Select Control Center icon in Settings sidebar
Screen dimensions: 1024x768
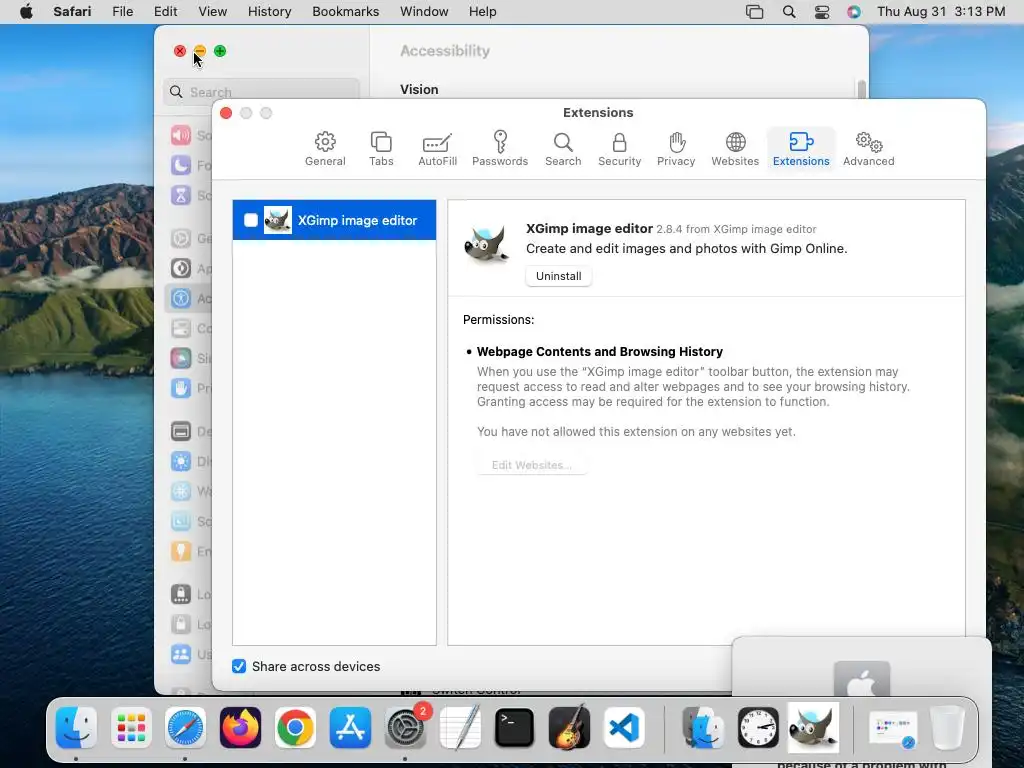[181, 328]
